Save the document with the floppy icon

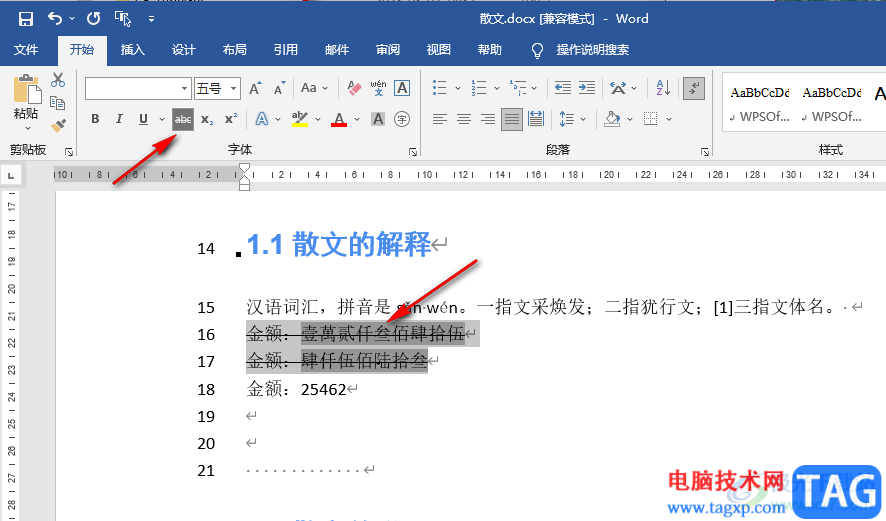[x=25, y=19]
